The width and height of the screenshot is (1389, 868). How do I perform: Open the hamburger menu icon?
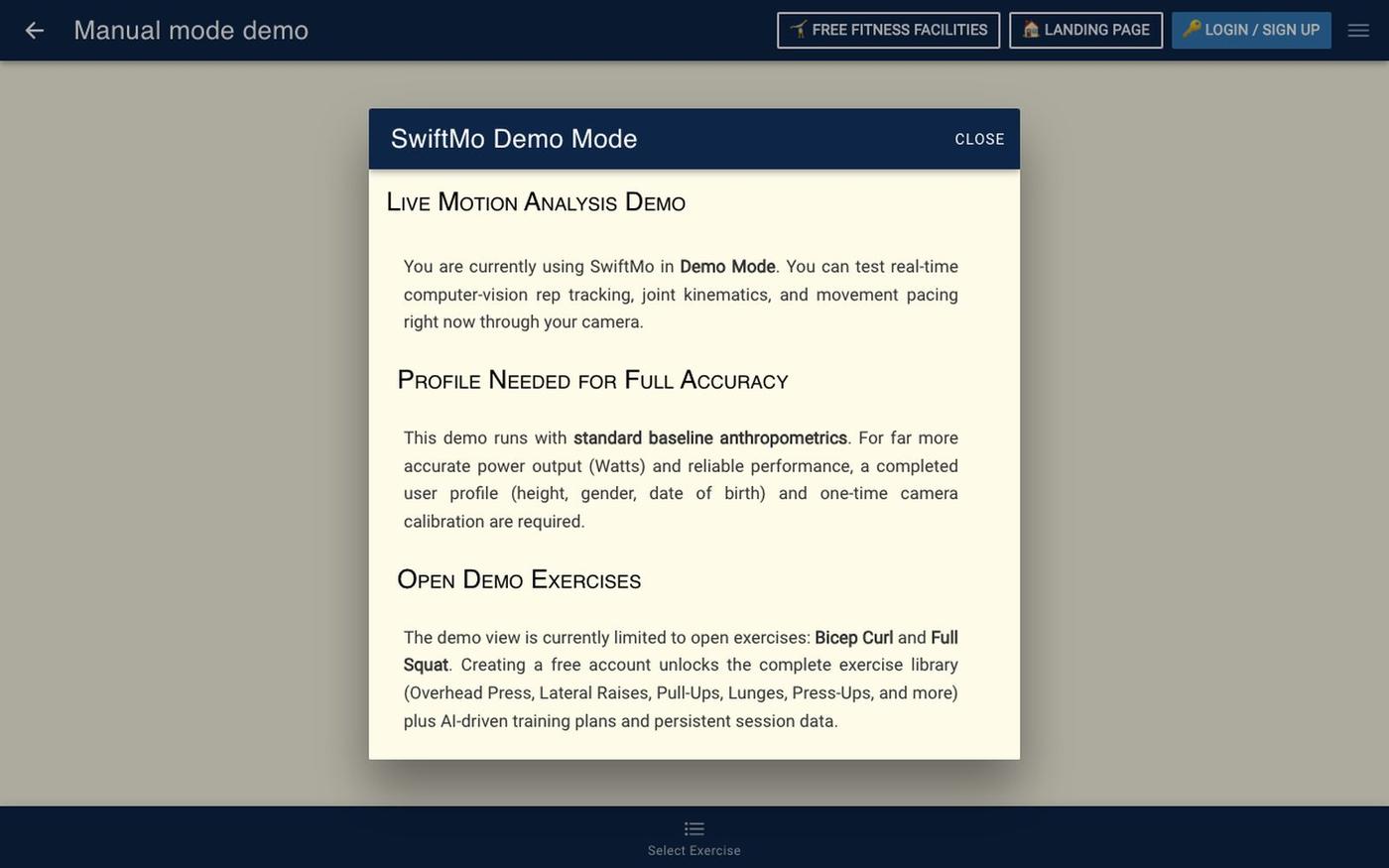1358,31
